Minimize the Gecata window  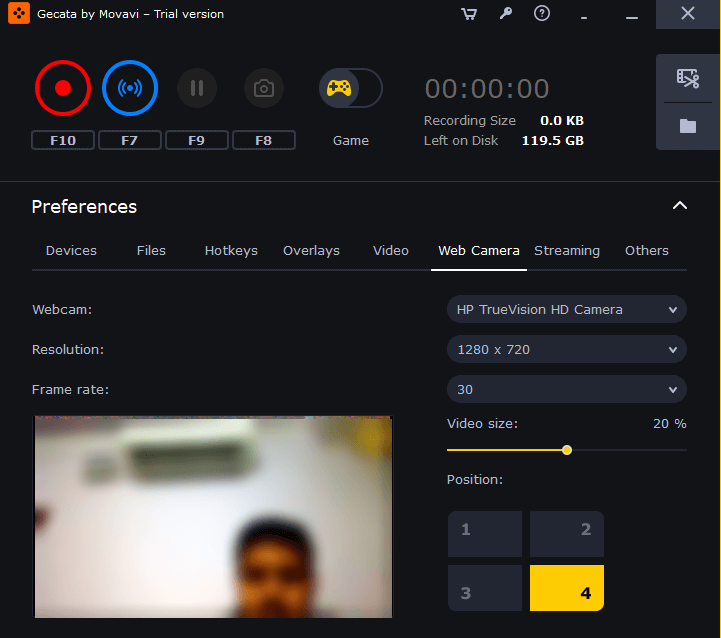[x=632, y=17]
